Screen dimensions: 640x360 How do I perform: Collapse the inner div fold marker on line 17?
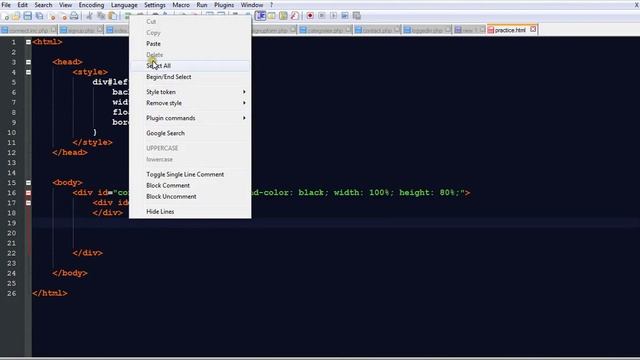(28, 203)
